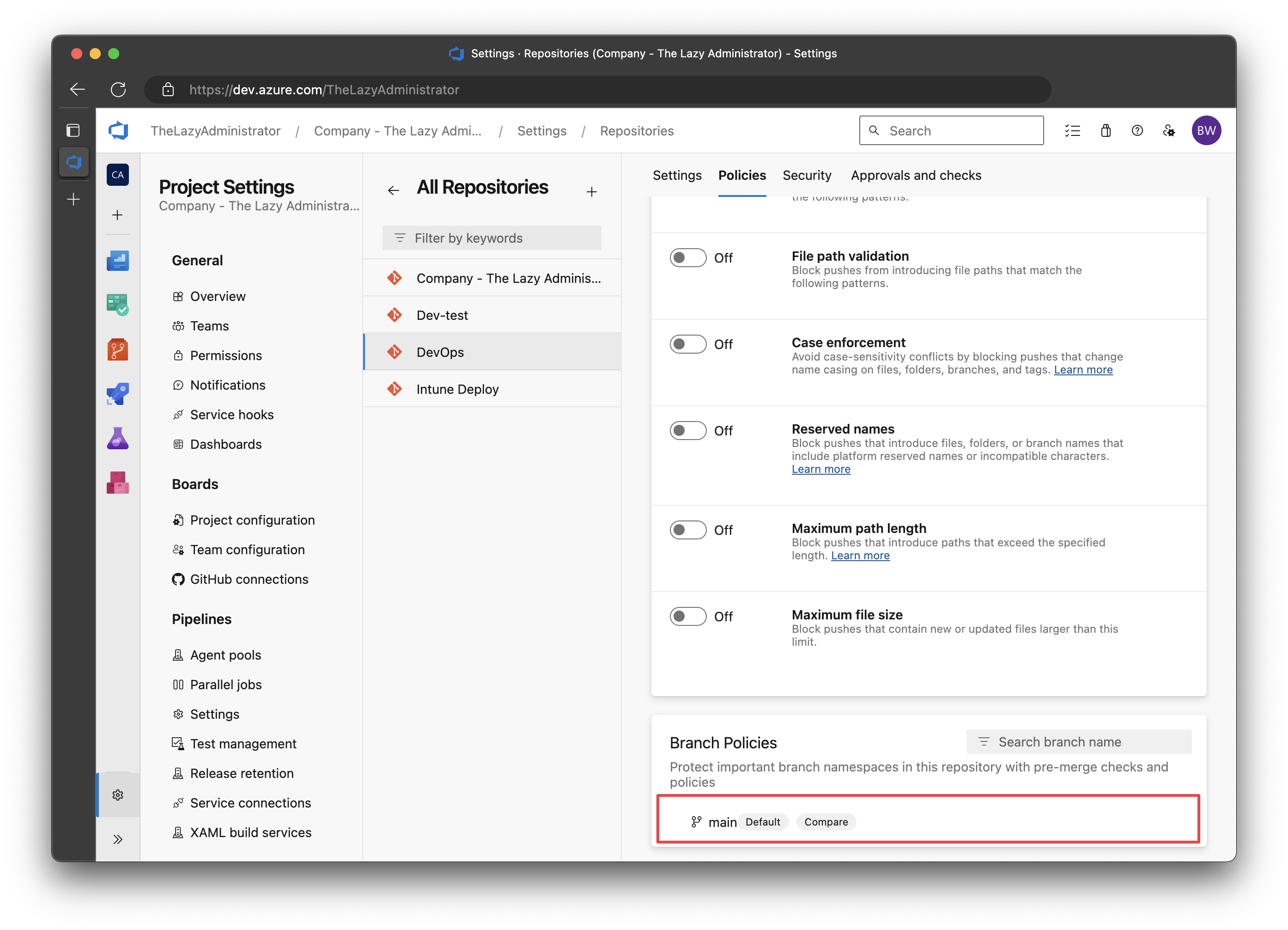Open the BW profile avatar
Screen dimensions: 1288x930
click(x=1206, y=131)
